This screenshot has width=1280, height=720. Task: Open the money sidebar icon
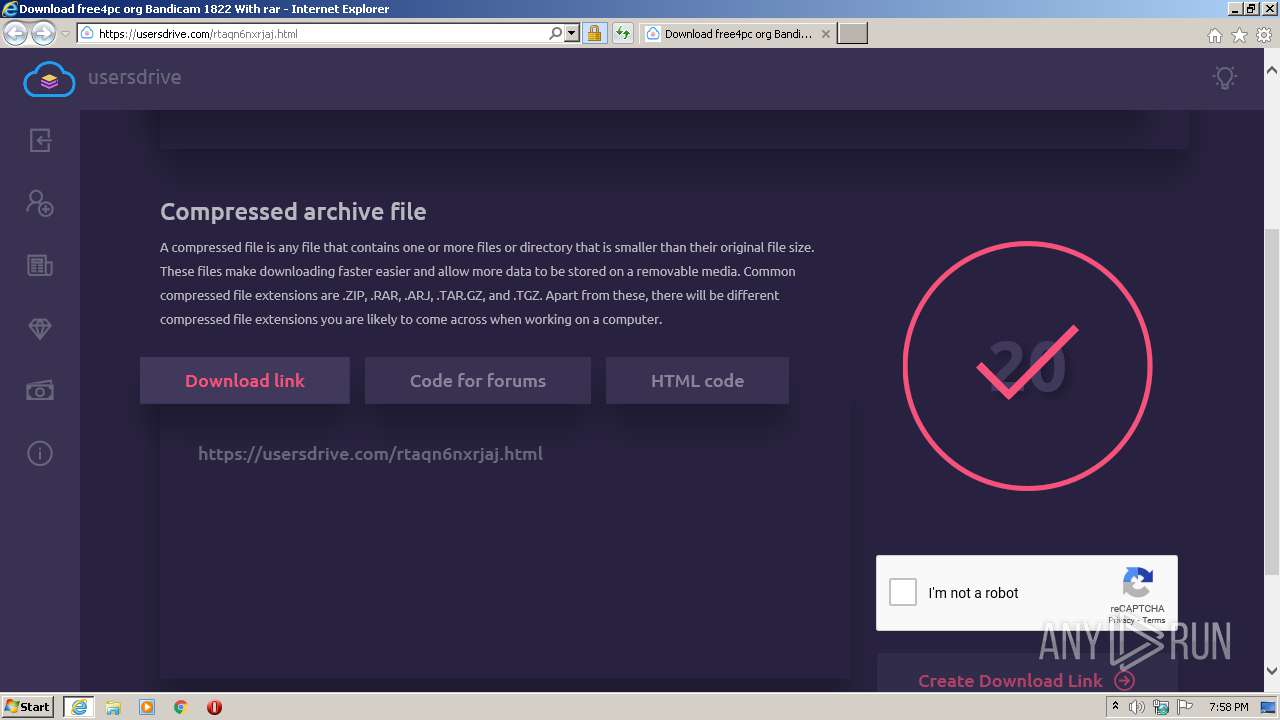(x=40, y=391)
